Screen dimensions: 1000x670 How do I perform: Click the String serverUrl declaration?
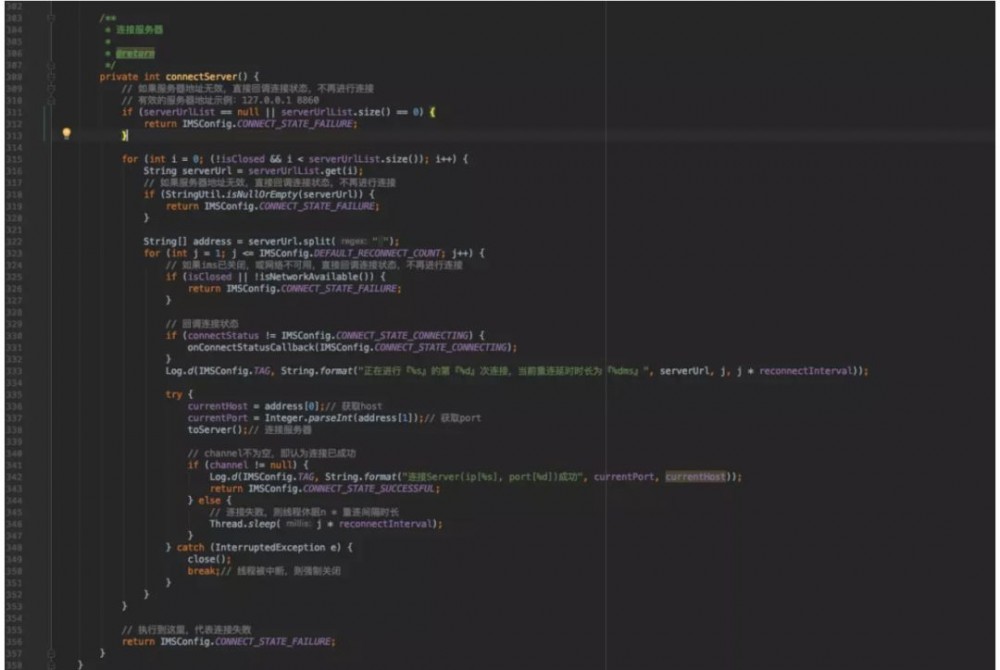[188, 171]
